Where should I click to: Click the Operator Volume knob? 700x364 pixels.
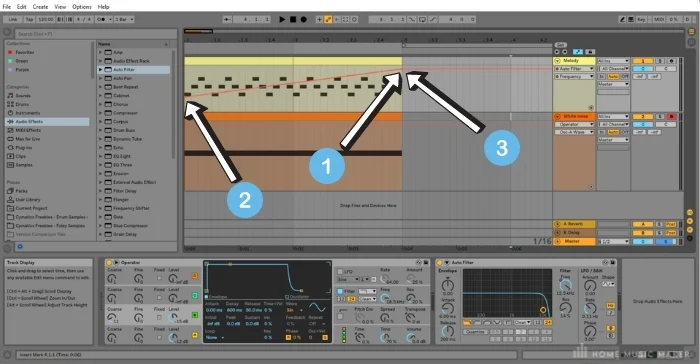click(412, 338)
